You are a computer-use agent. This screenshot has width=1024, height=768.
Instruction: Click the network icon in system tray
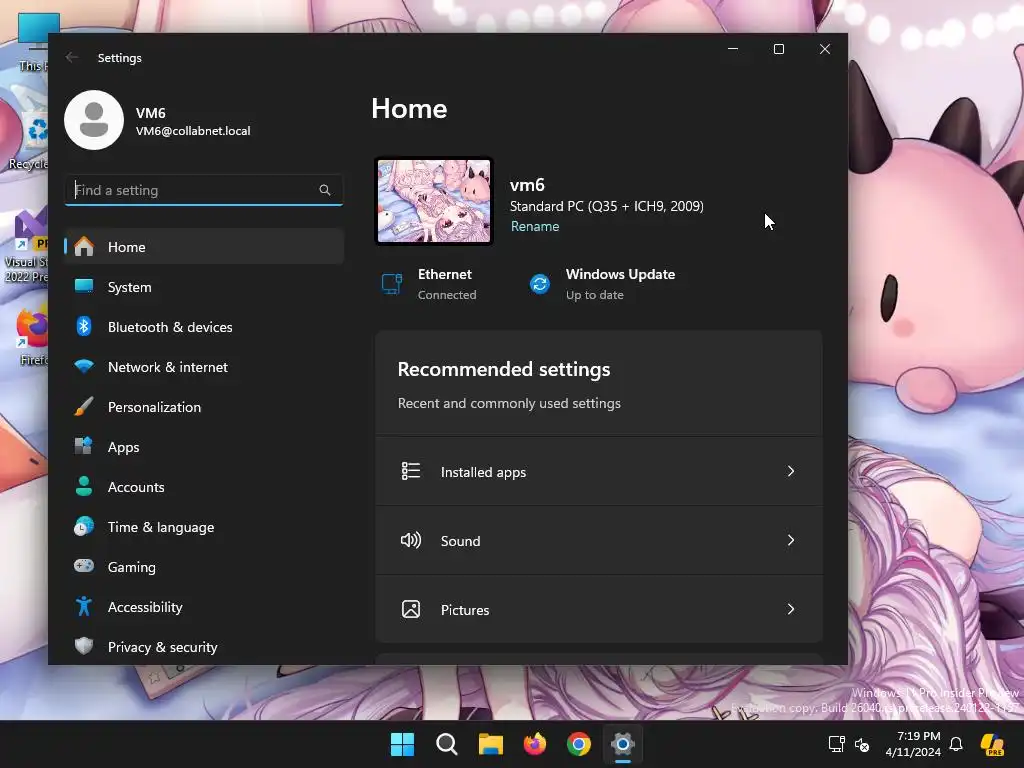pos(837,744)
